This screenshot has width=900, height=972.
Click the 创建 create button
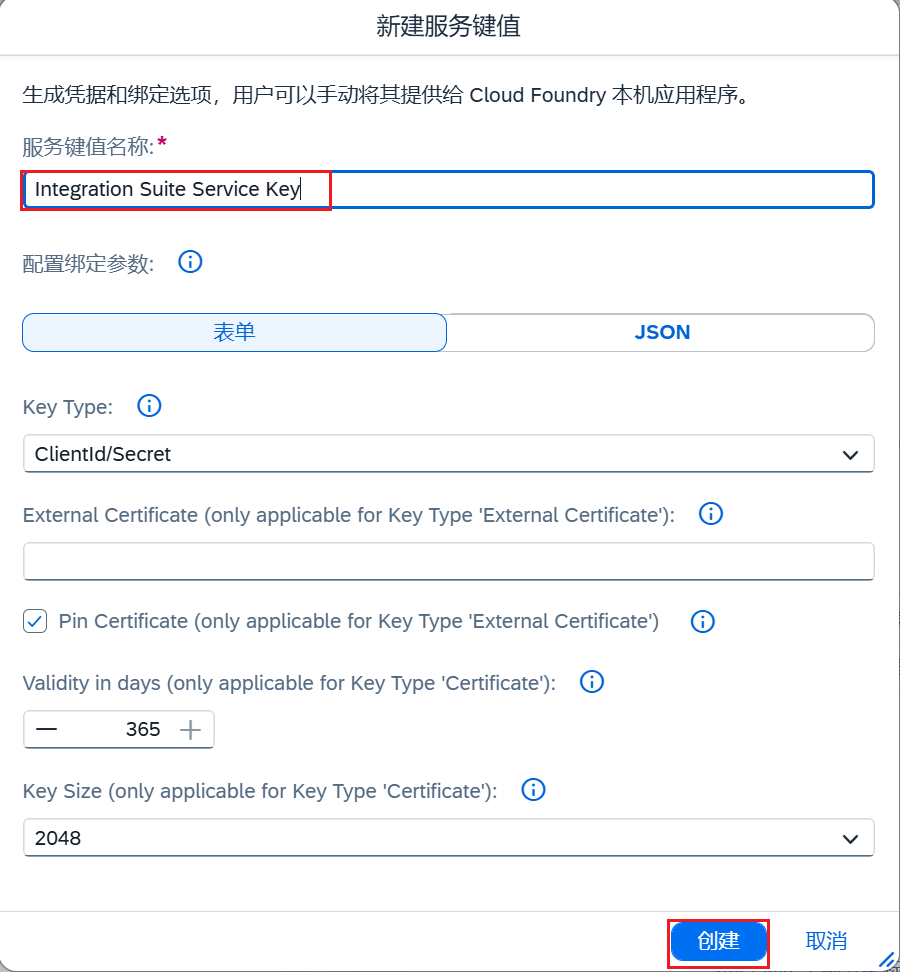(x=718, y=941)
